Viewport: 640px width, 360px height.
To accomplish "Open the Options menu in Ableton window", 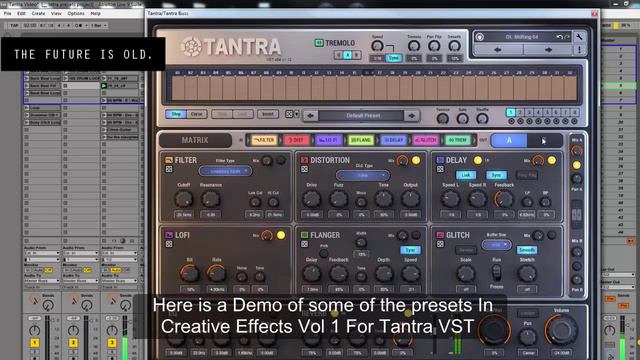I will 76,13.
